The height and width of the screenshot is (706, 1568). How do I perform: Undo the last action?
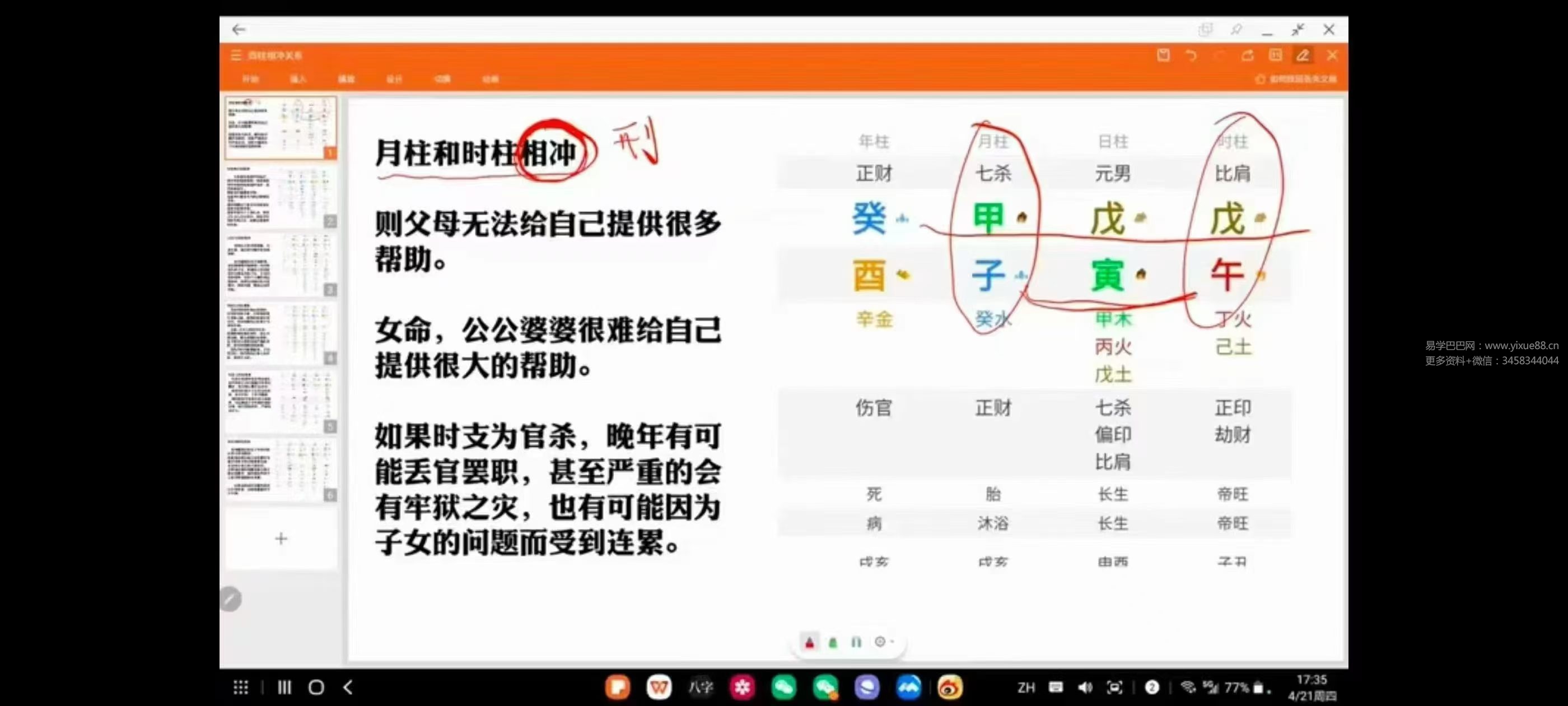point(1191,55)
